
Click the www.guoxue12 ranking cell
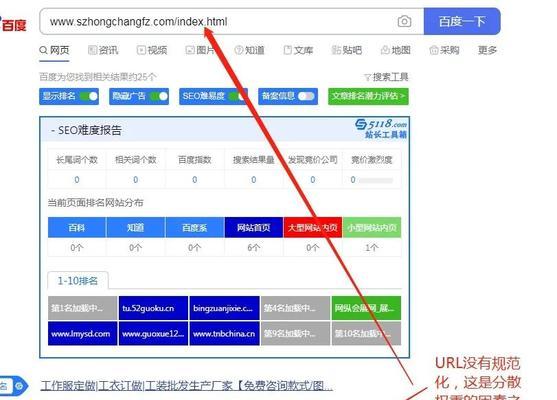pos(153,334)
